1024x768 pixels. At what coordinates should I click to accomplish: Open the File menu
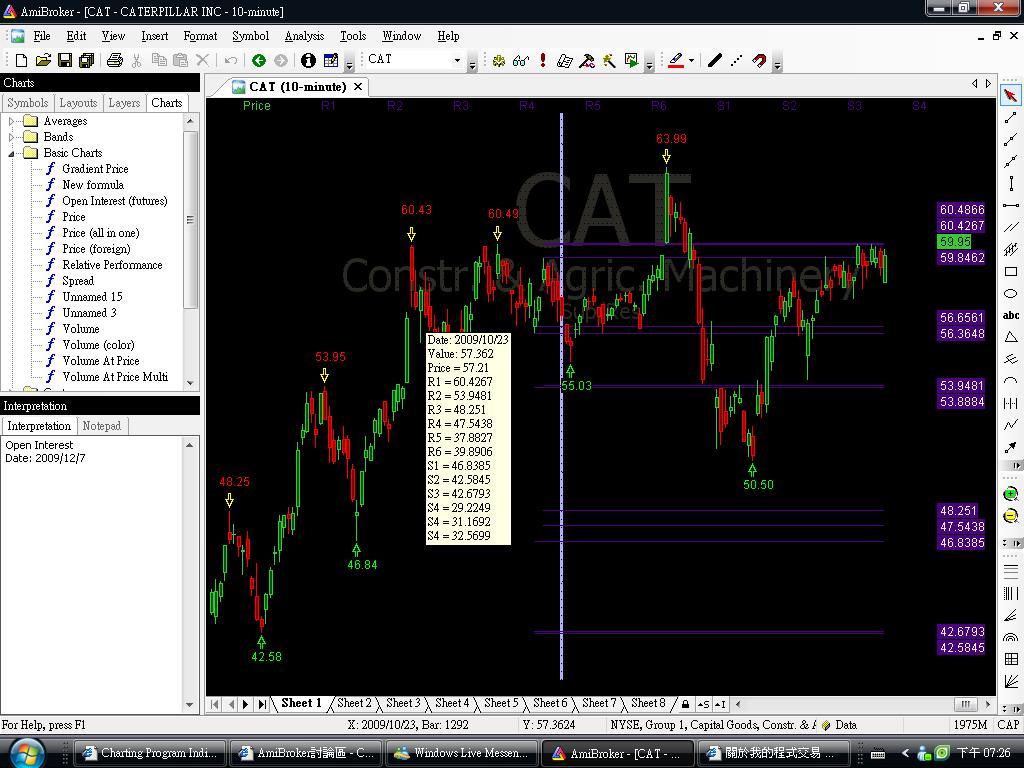coord(42,36)
